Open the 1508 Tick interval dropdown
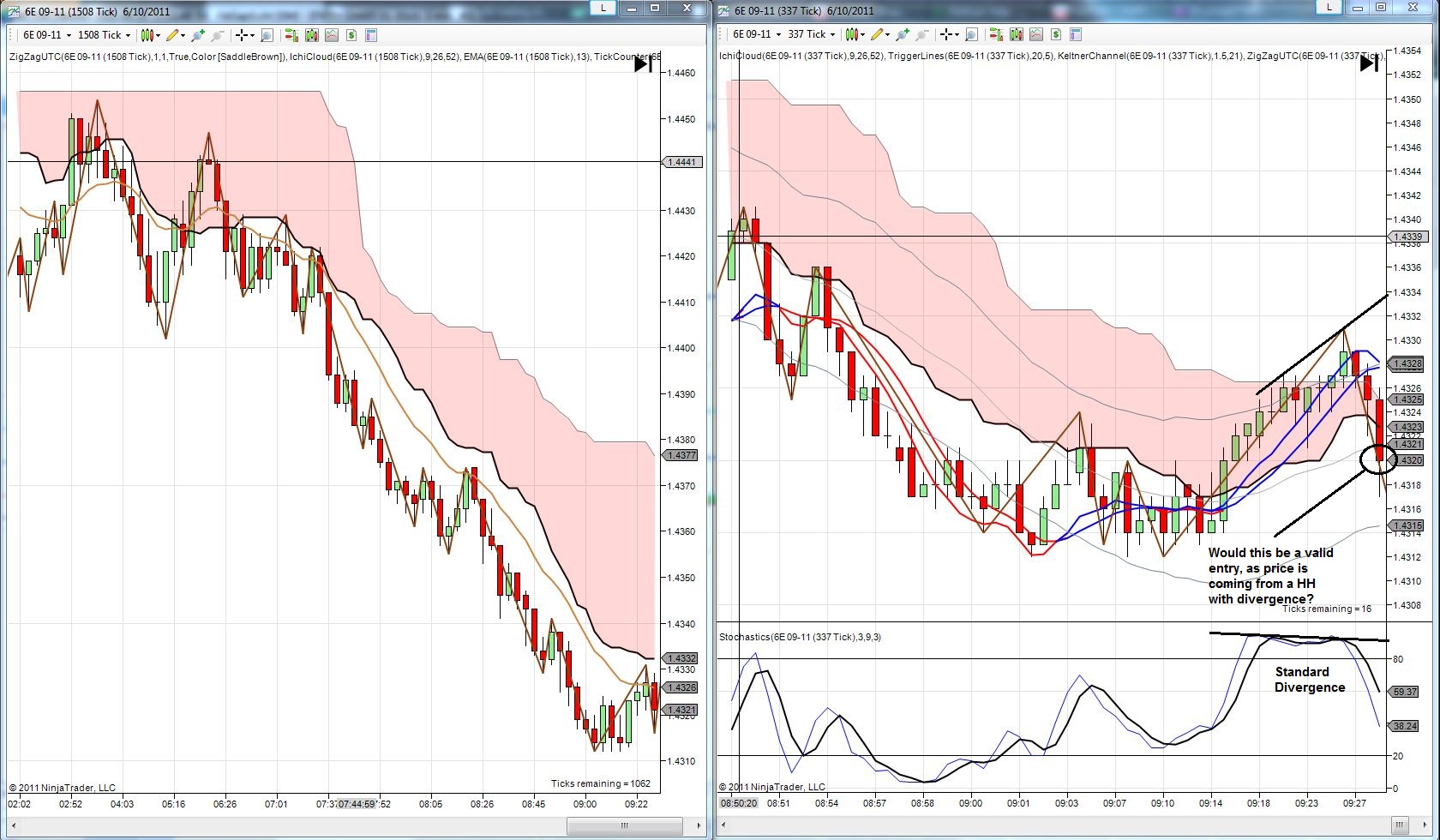1440x840 pixels. 104,35
